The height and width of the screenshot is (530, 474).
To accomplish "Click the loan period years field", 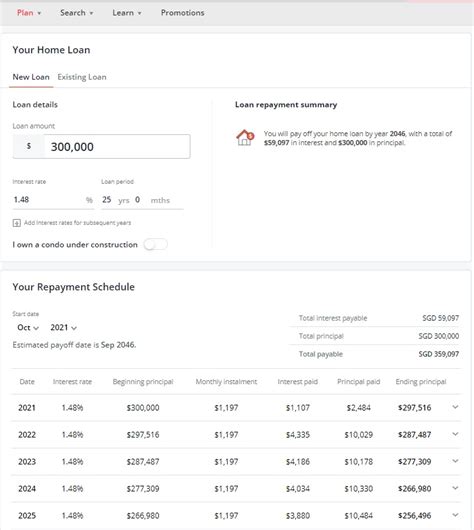I will click(107, 200).
